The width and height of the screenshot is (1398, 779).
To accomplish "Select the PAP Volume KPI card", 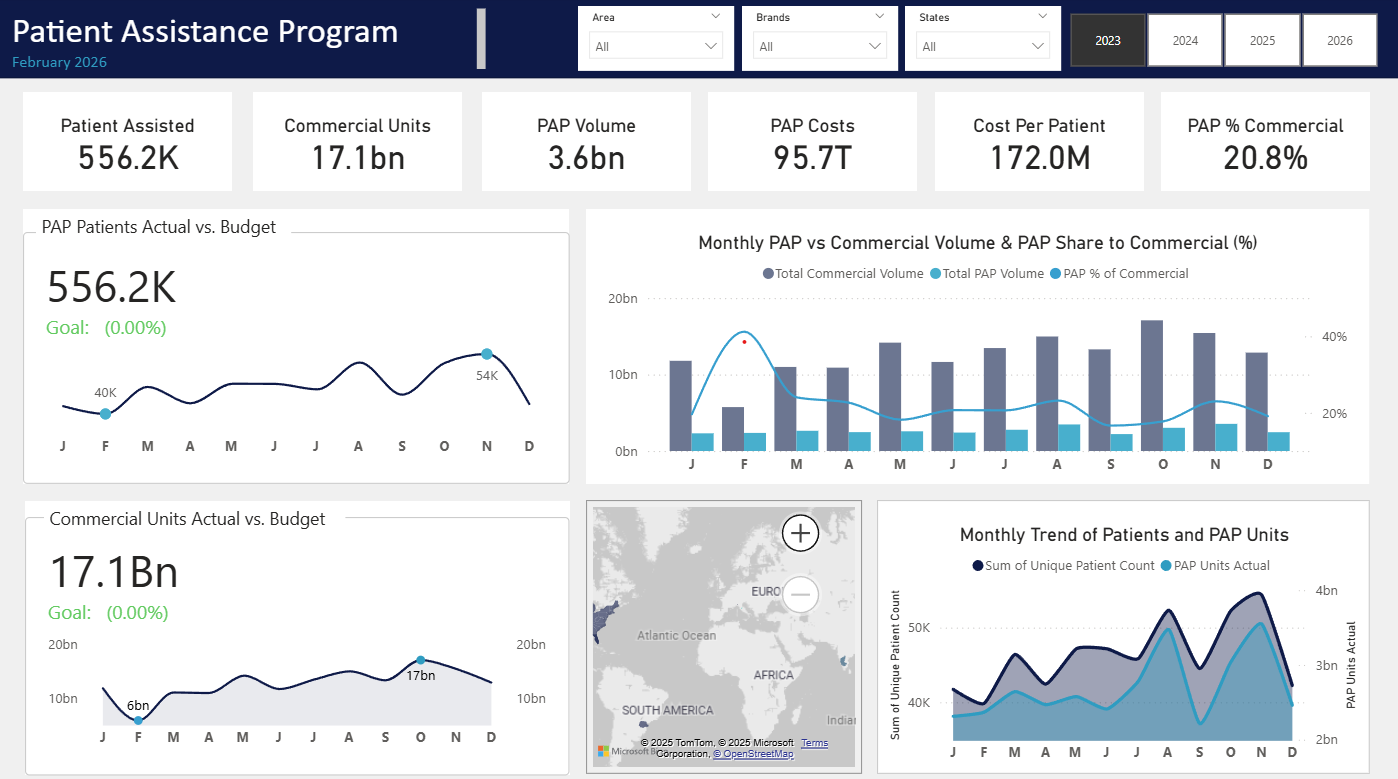I will point(586,141).
